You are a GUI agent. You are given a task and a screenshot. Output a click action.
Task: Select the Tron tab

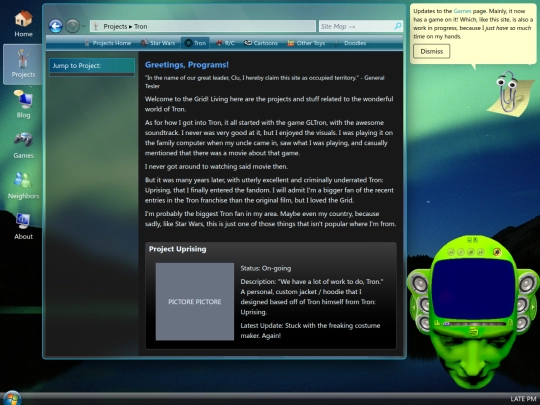pyautogui.click(x=195, y=43)
